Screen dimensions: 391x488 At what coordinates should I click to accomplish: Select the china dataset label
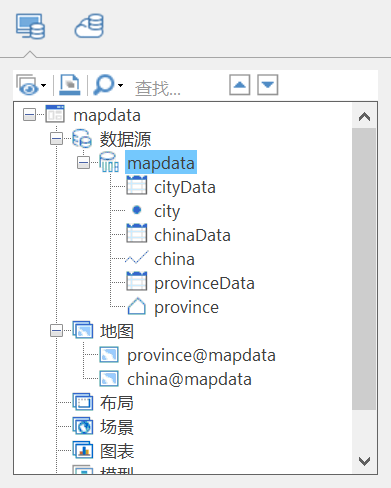tap(174, 259)
